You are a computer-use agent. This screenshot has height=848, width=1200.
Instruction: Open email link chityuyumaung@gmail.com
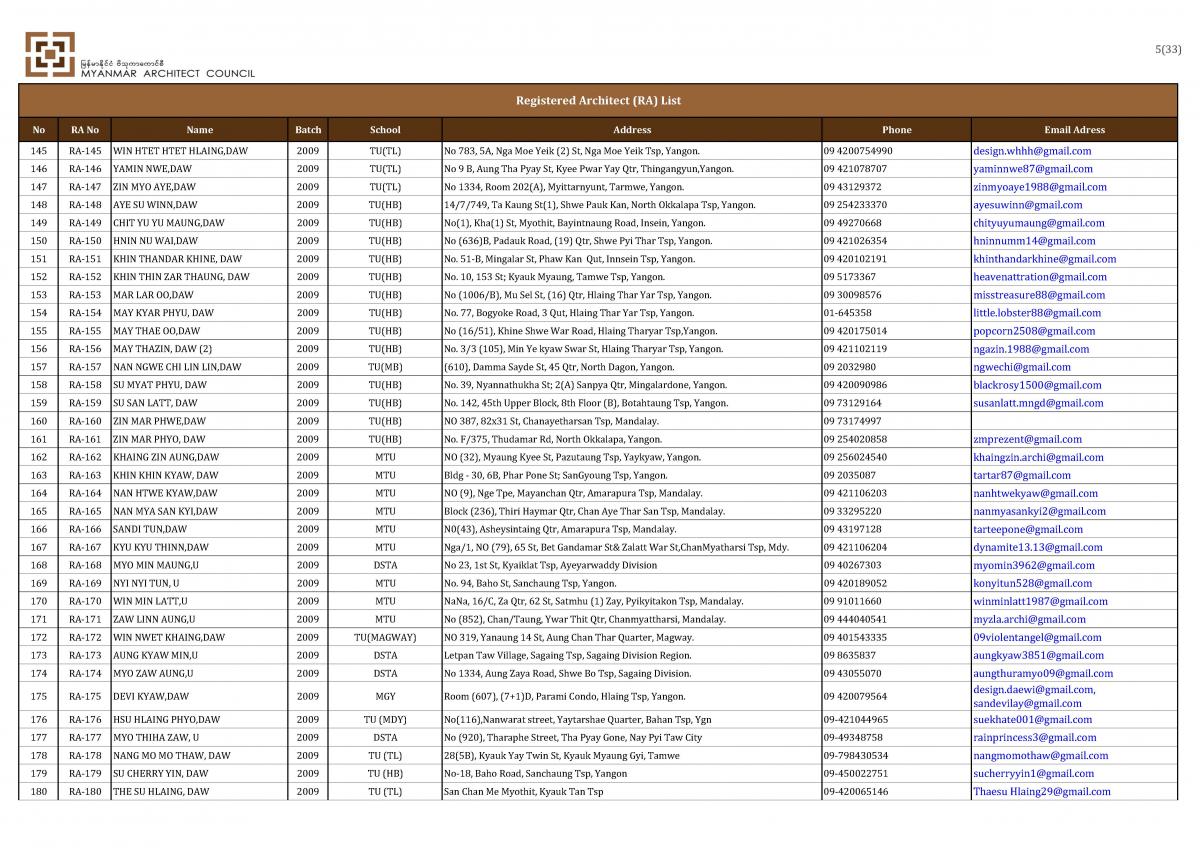pyautogui.click(x=1039, y=223)
